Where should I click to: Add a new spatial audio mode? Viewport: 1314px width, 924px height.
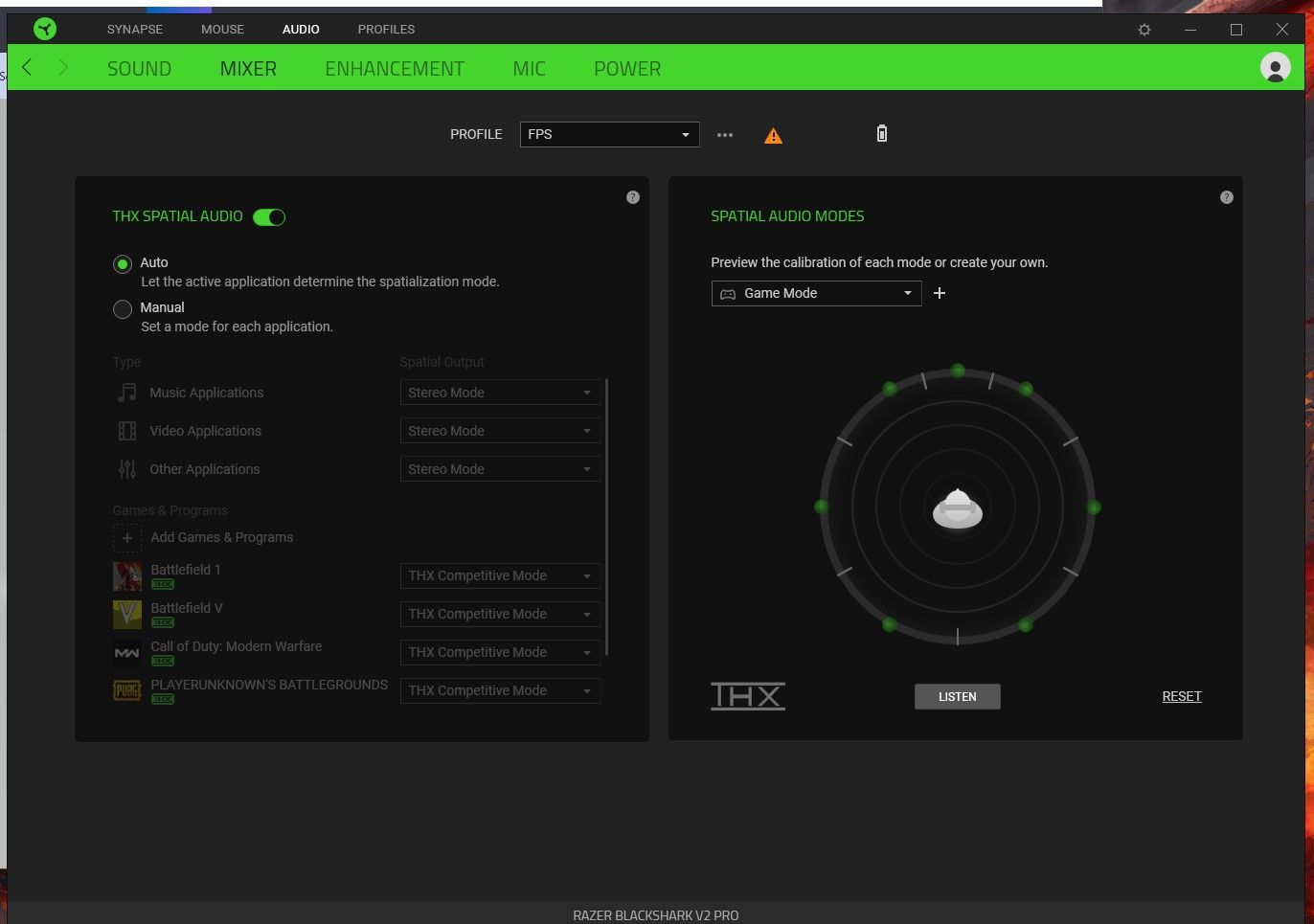coord(940,293)
